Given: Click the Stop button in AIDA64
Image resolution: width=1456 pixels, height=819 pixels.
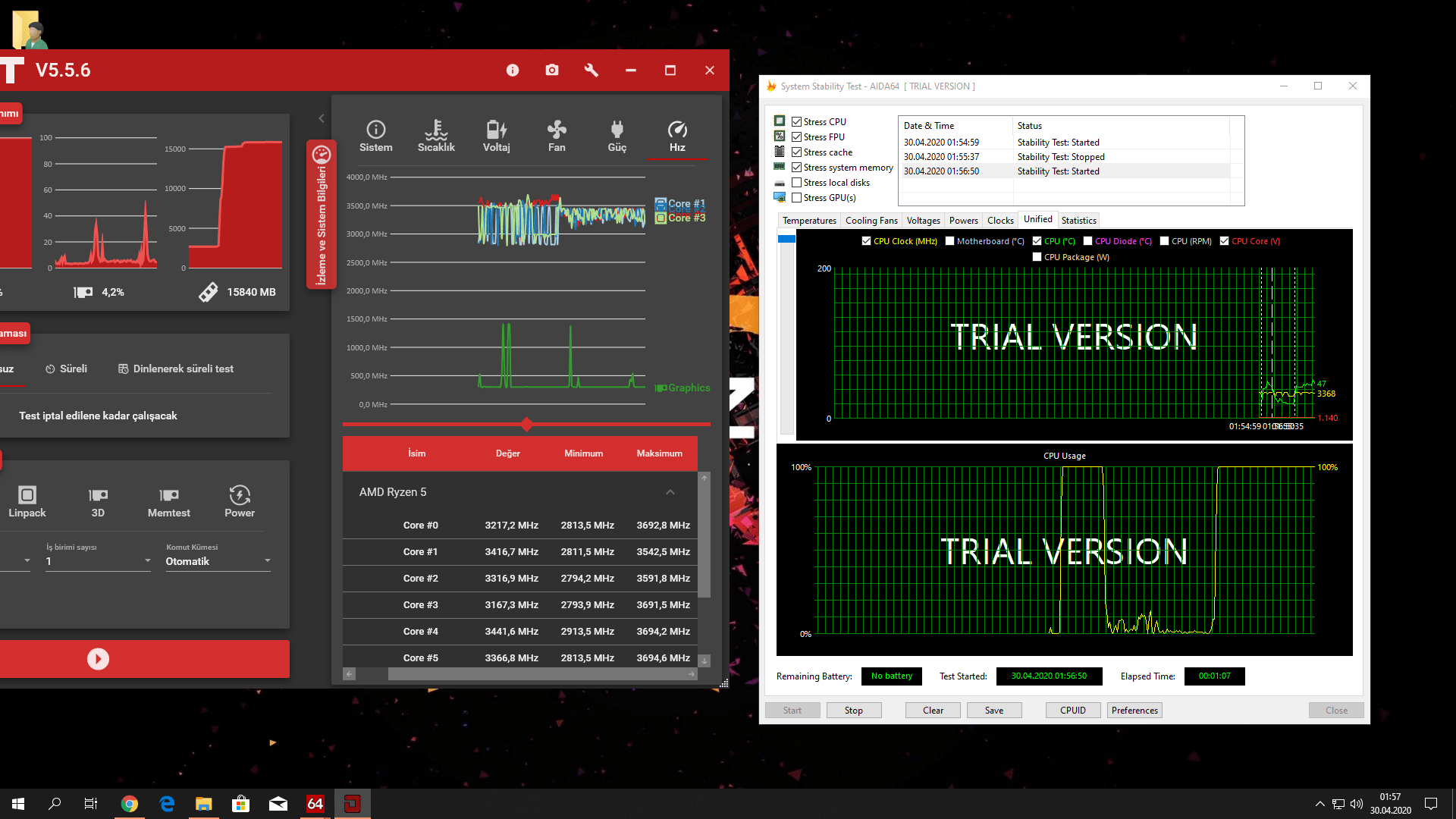Looking at the screenshot, I should (854, 711).
